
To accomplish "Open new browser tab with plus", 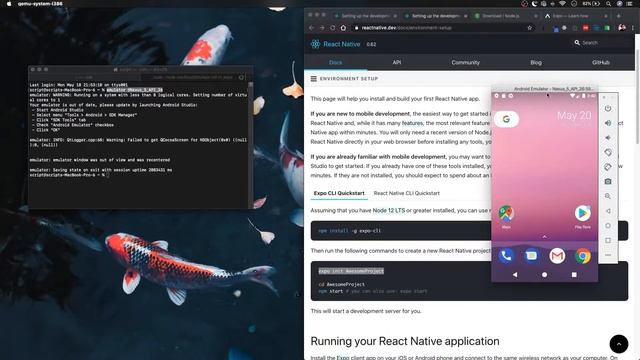I will point(618,16).
